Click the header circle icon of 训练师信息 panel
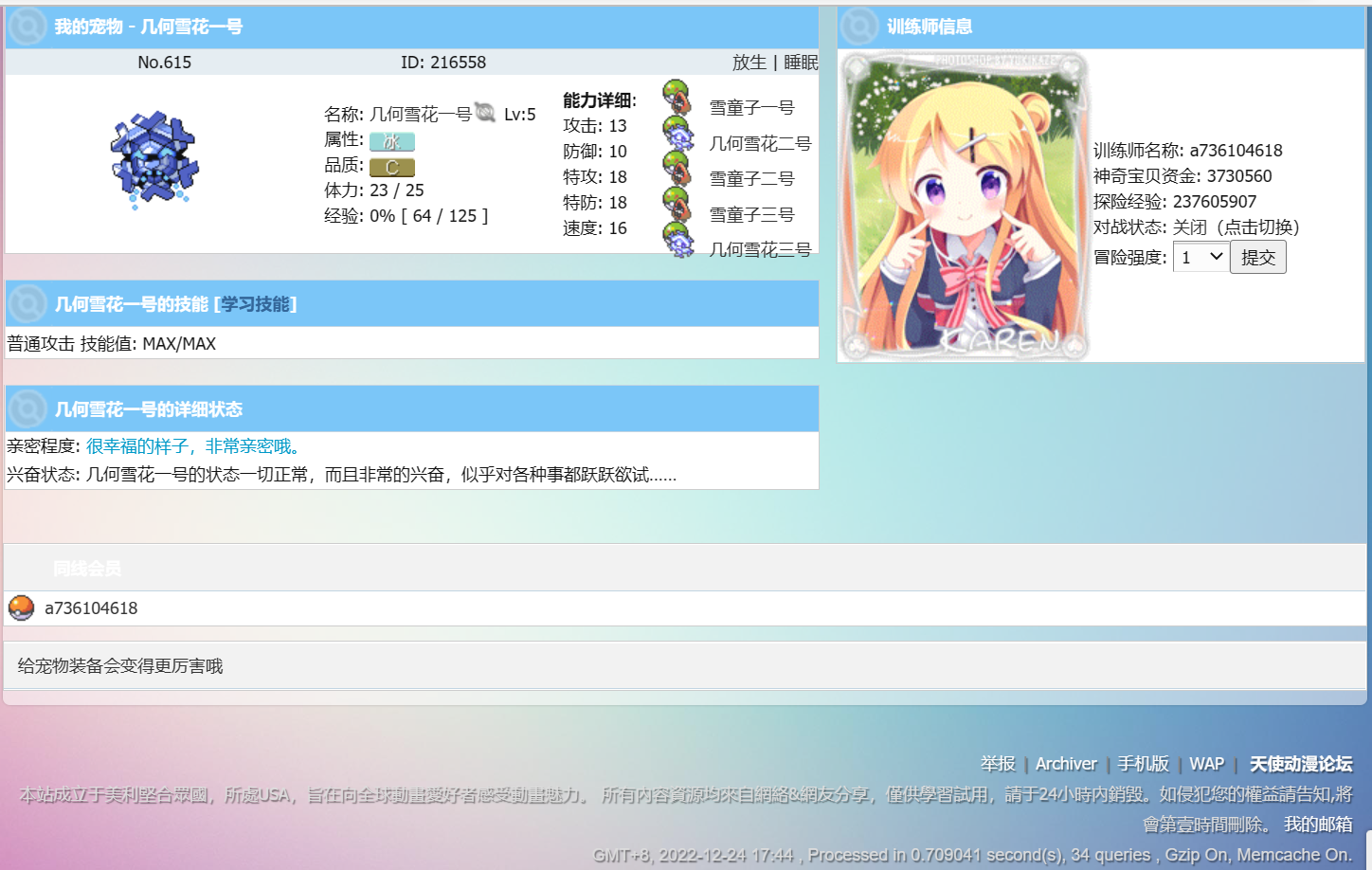Image resolution: width=1372 pixels, height=870 pixels. pyautogui.click(x=859, y=27)
